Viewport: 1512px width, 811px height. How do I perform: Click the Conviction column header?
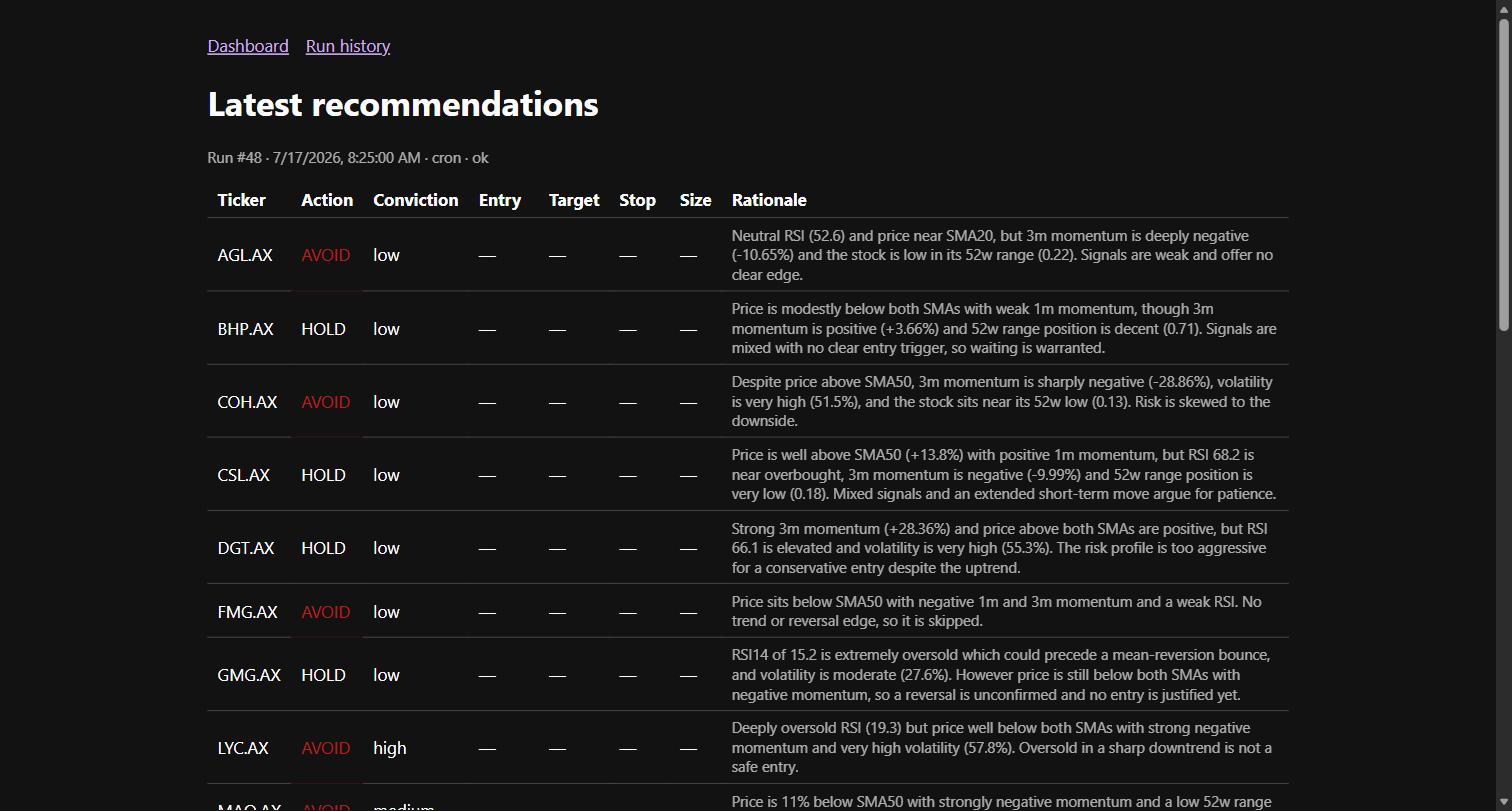coord(416,200)
